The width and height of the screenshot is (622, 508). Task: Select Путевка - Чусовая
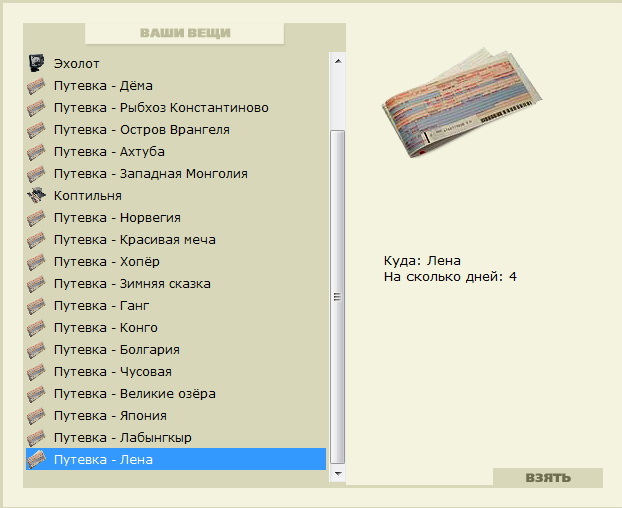point(176,372)
